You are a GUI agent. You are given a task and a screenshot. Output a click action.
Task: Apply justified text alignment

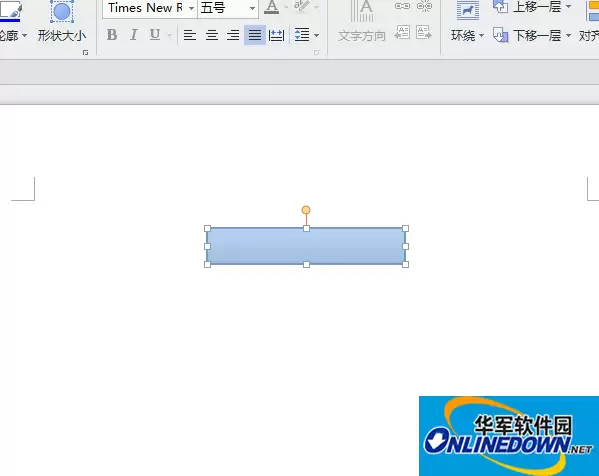coord(255,36)
